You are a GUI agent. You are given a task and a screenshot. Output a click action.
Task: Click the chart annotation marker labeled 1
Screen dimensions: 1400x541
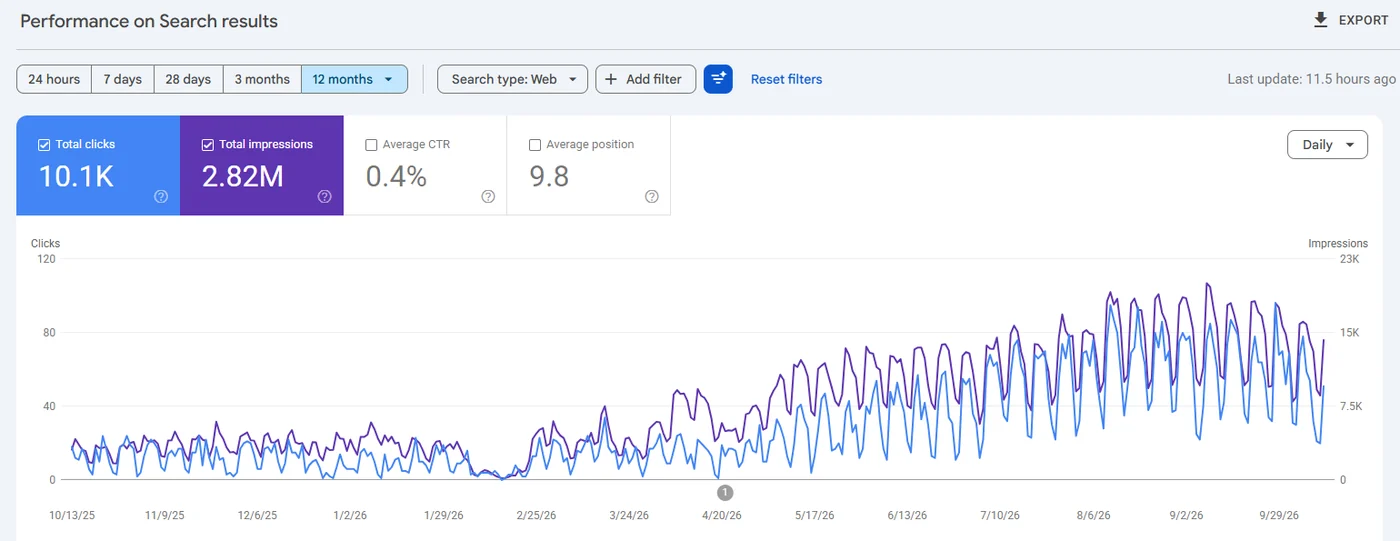pos(726,492)
